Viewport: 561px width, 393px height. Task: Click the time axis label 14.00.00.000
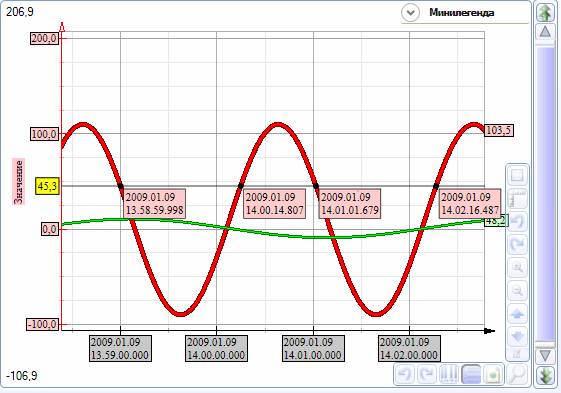216,348
